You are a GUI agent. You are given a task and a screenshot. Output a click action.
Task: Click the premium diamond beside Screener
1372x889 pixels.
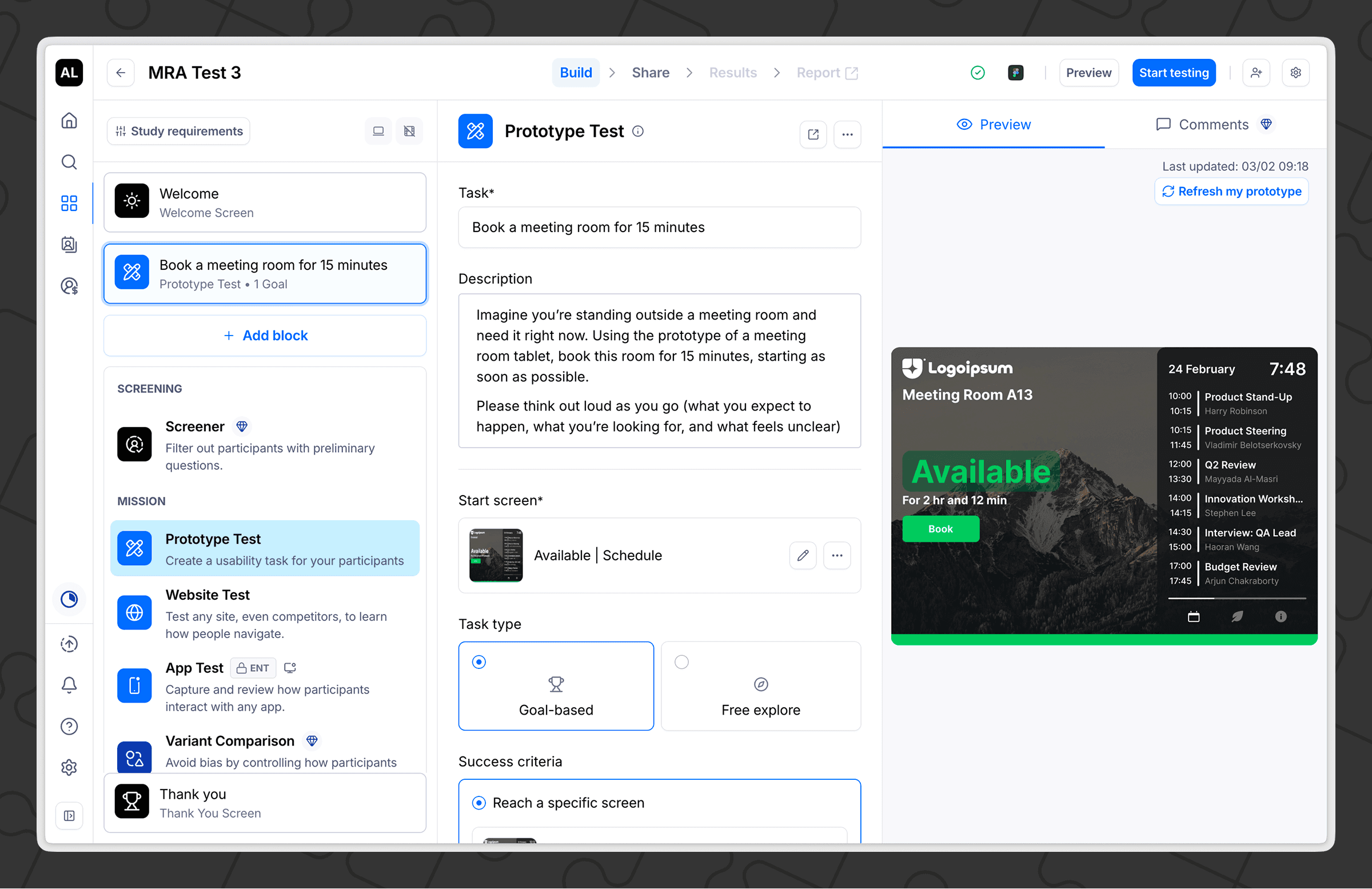tap(242, 426)
